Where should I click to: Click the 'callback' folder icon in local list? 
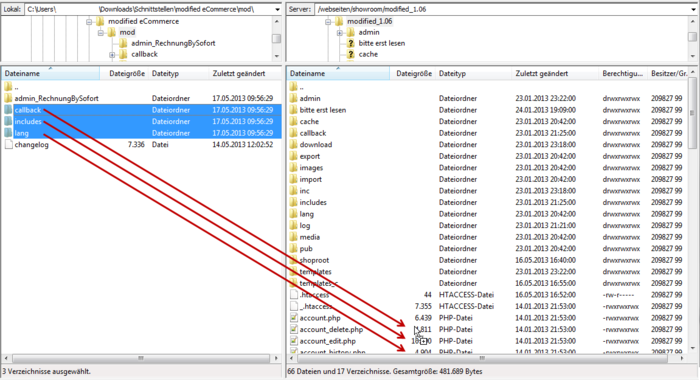8,110
